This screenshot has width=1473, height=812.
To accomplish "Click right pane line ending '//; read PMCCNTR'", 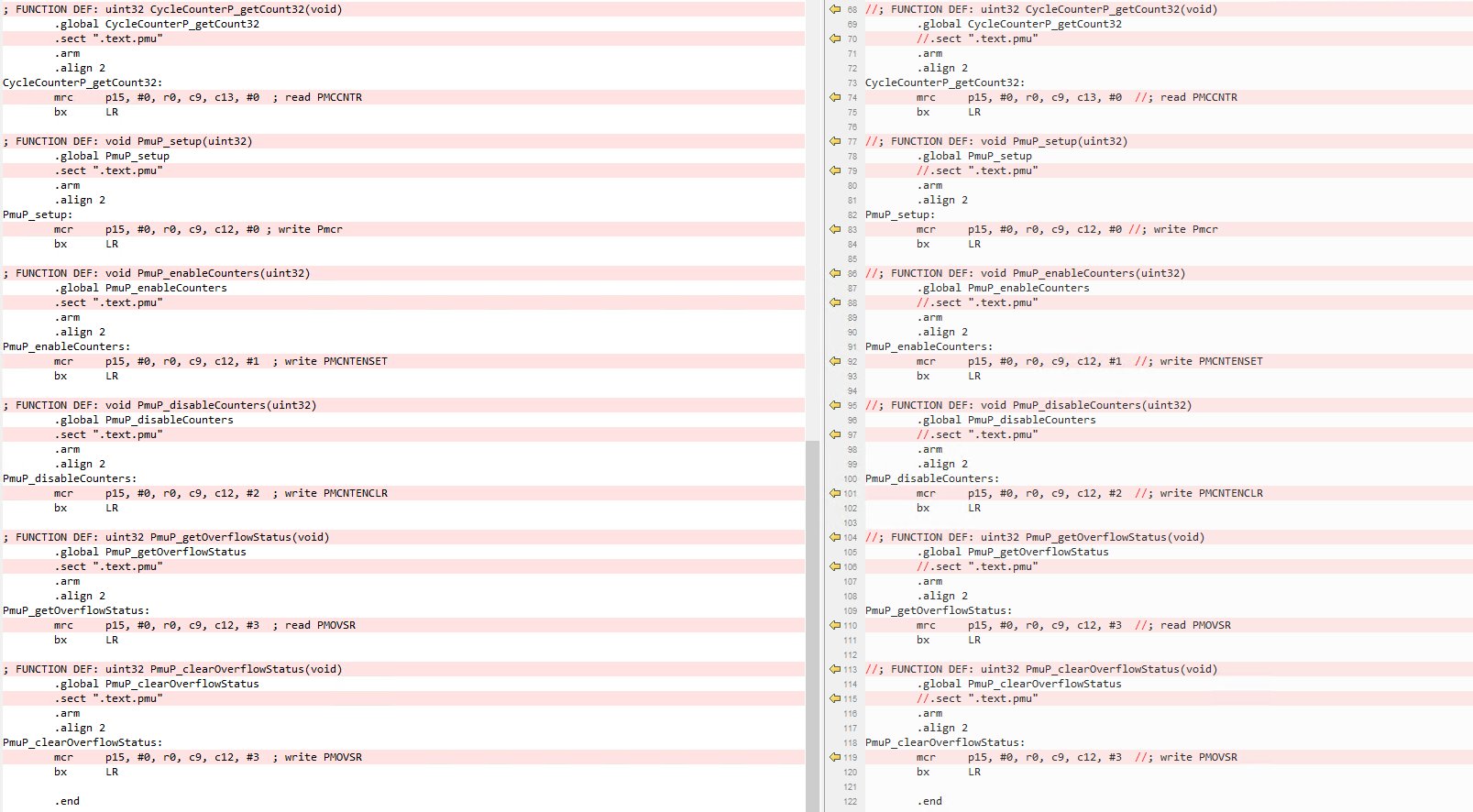I will pos(1169,97).
